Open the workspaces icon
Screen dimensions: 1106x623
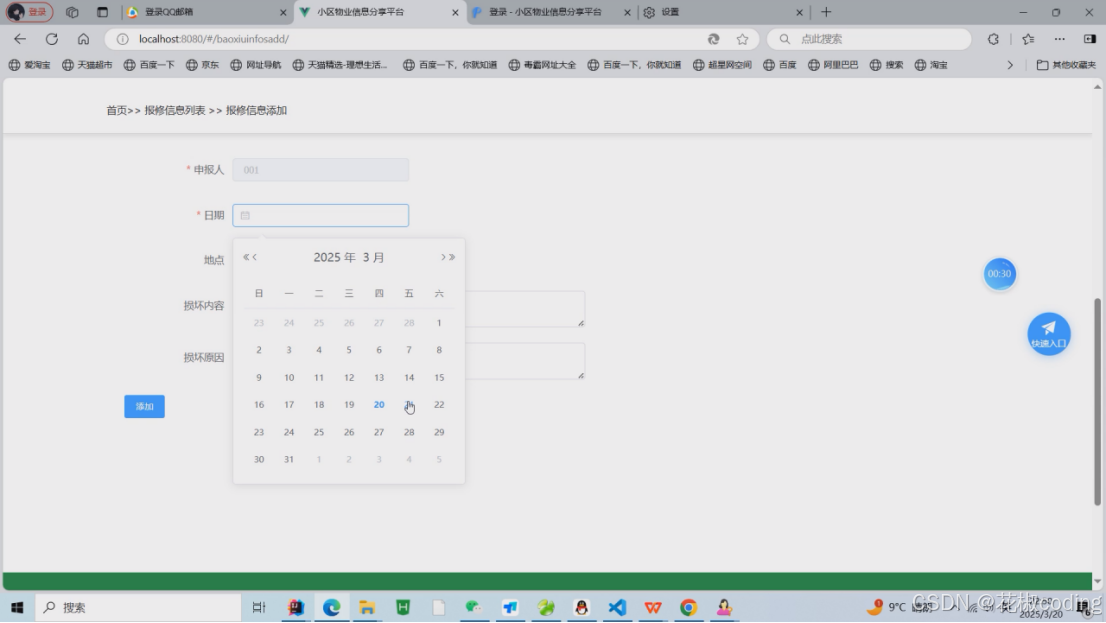pyautogui.click(x=72, y=12)
